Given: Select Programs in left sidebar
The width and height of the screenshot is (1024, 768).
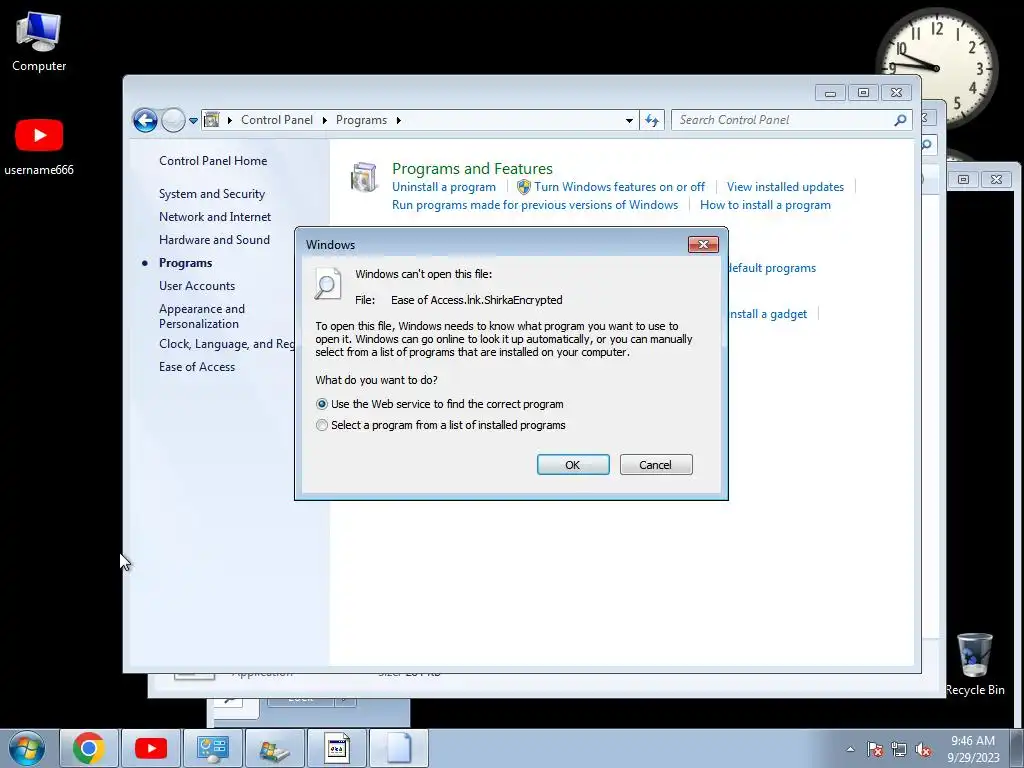Looking at the screenshot, I should pyautogui.click(x=185, y=263).
